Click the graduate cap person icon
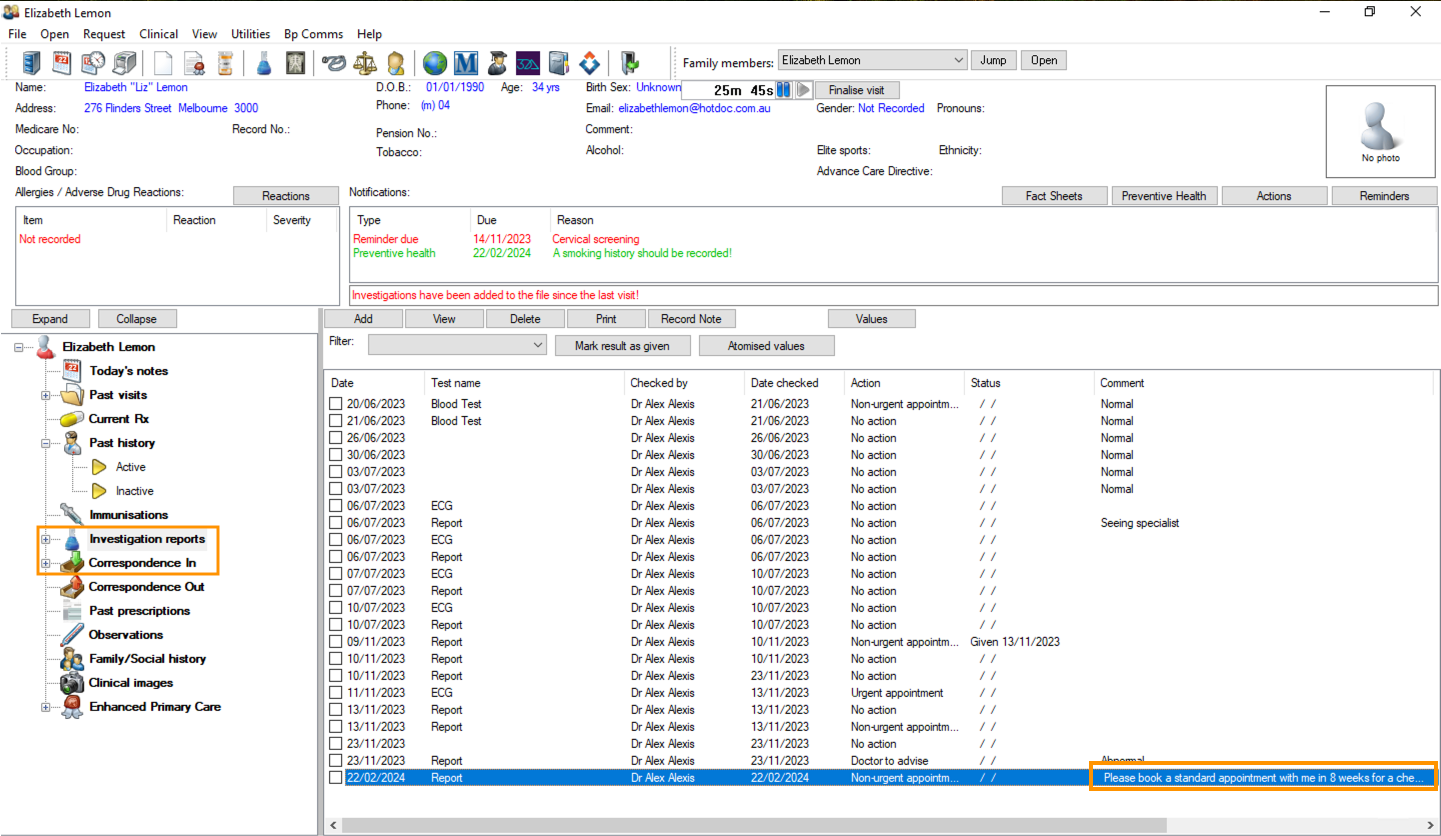Screen dimensions: 1441x836 497,63
